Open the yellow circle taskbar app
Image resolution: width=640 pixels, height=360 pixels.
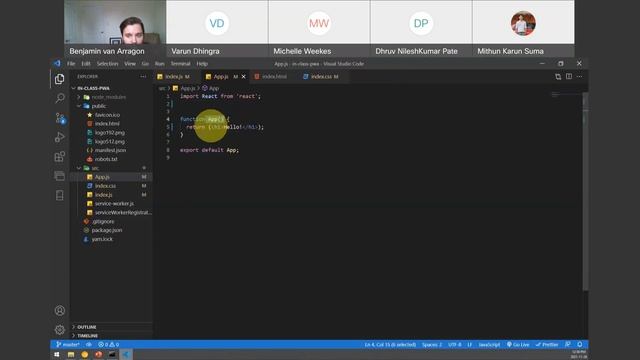[84, 354]
